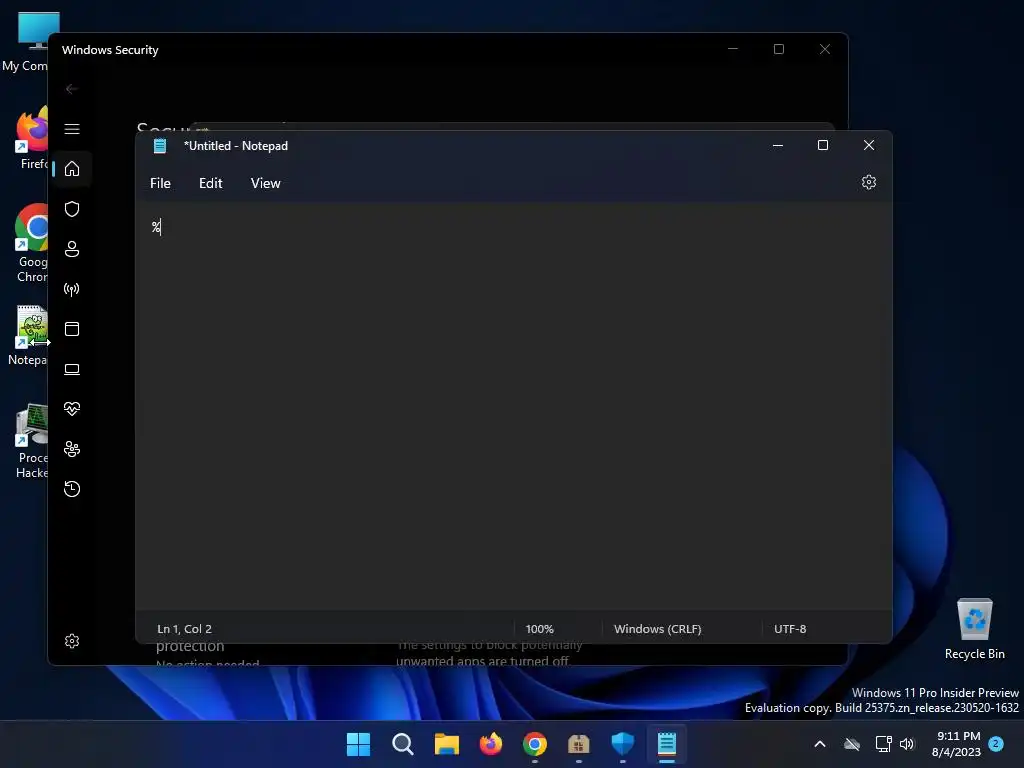This screenshot has width=1024, height=768.
Task: Select the Process Hacker desktop shortcut
Action: [31, 441]
